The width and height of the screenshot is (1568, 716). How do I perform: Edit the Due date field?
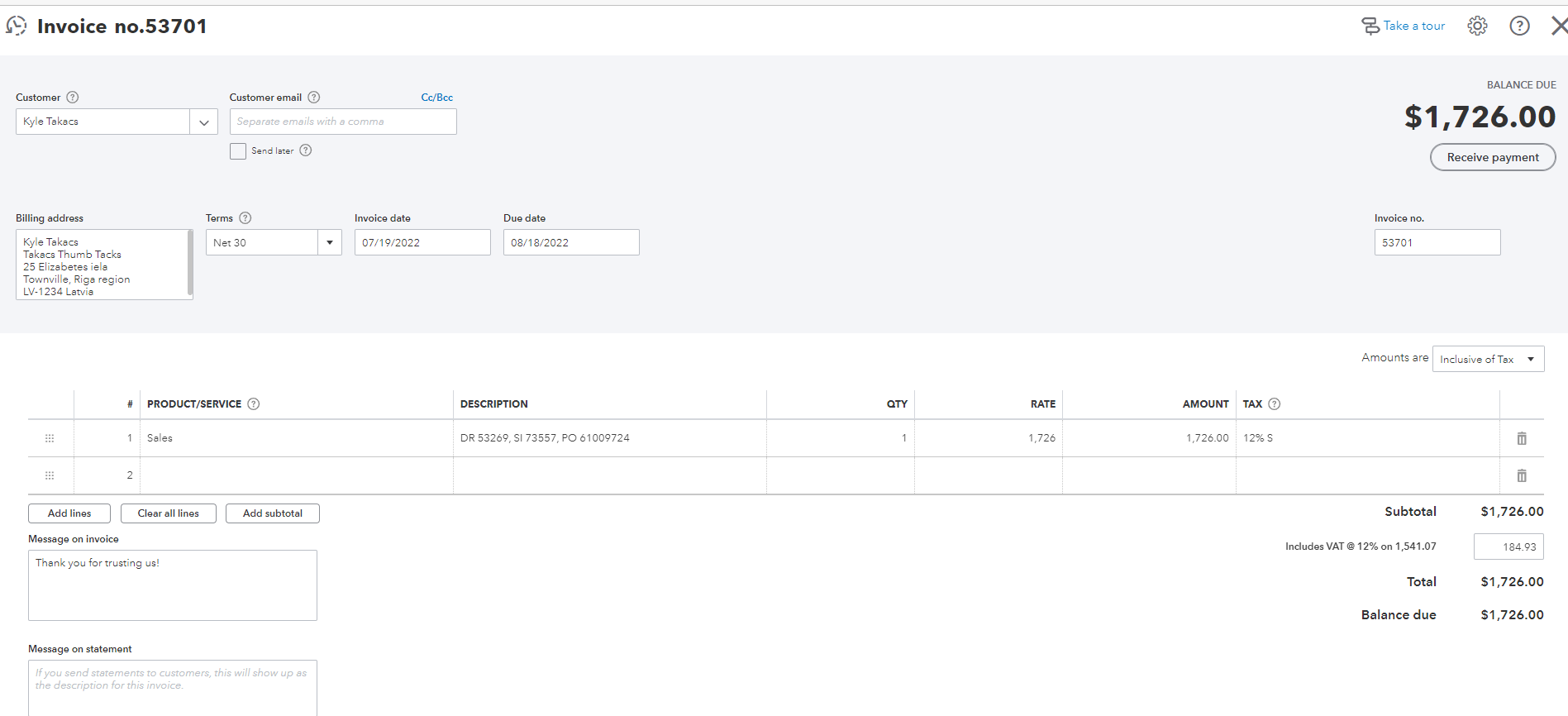pos(571,242)
